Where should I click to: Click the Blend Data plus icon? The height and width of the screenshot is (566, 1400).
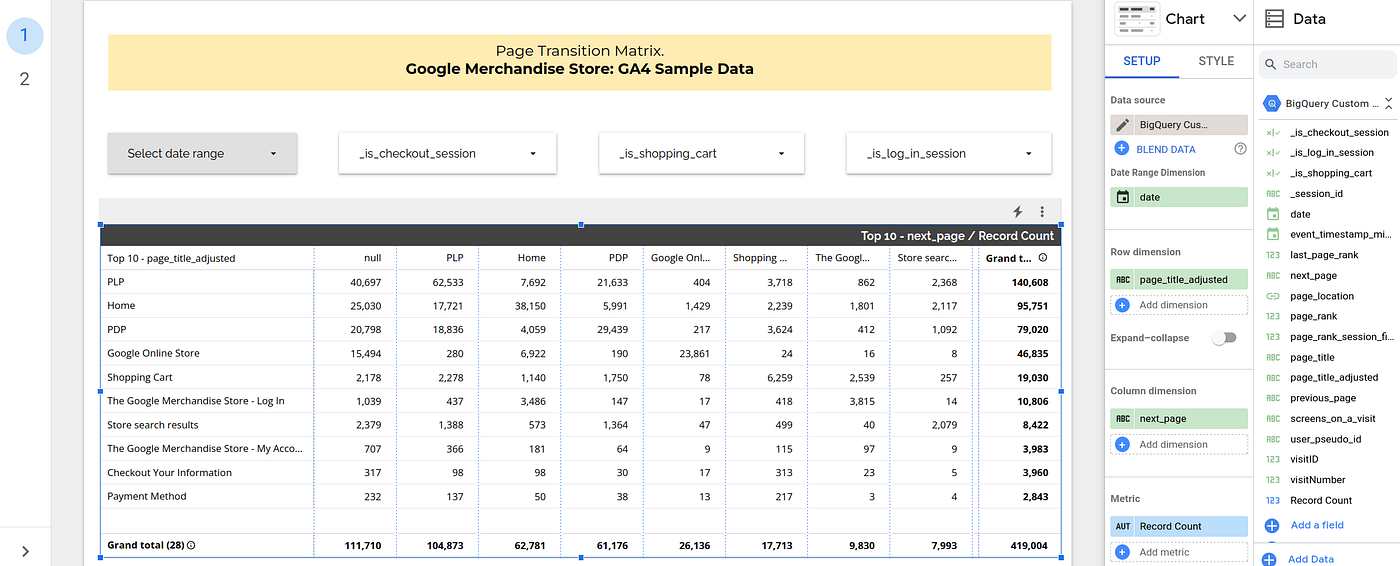(x=1122, y=149)
